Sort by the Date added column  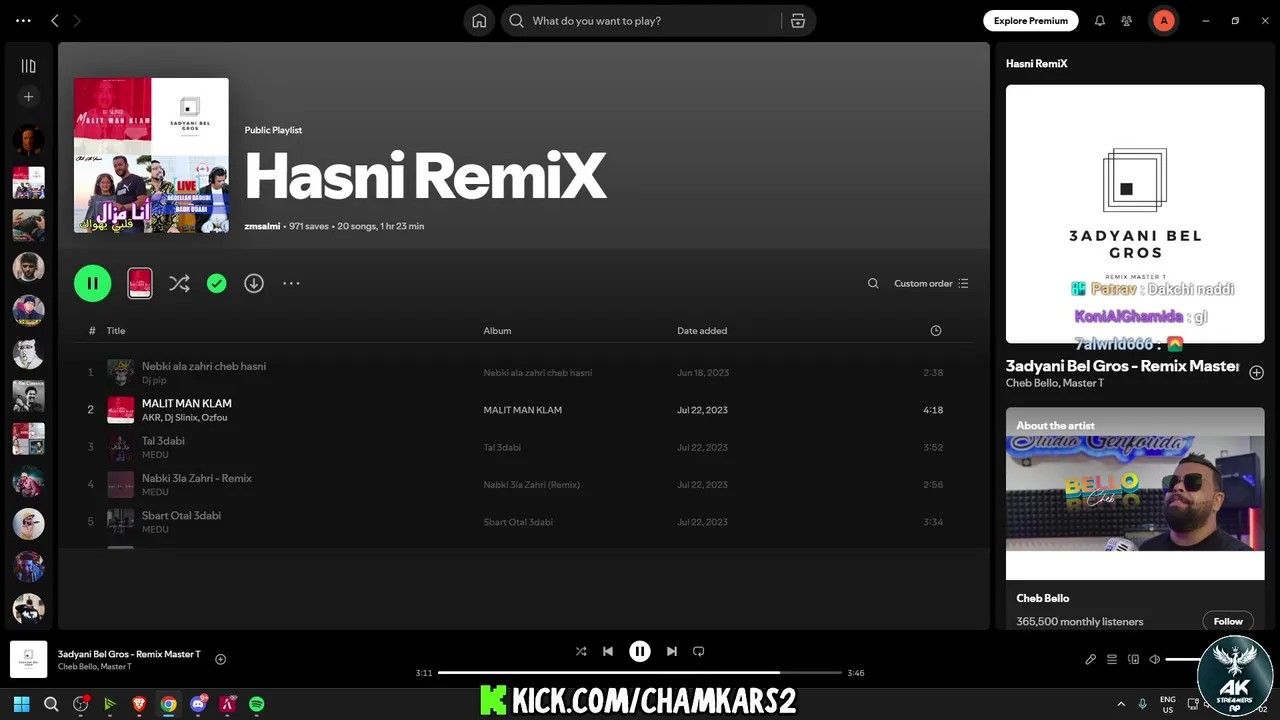pyautogui.click(x=702, y=331)
